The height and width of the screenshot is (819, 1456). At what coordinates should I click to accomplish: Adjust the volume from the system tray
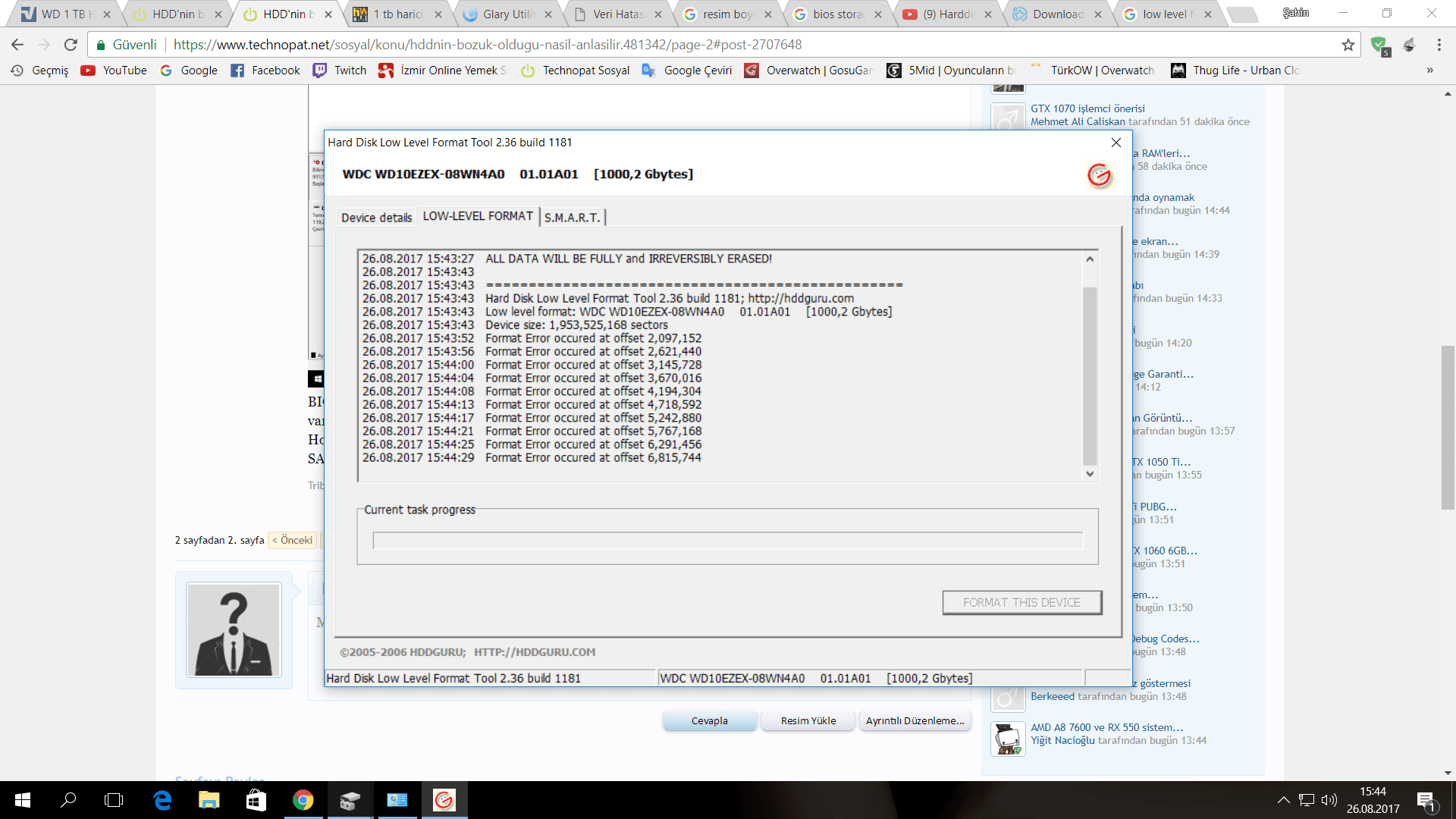(x=1329, y=800)
